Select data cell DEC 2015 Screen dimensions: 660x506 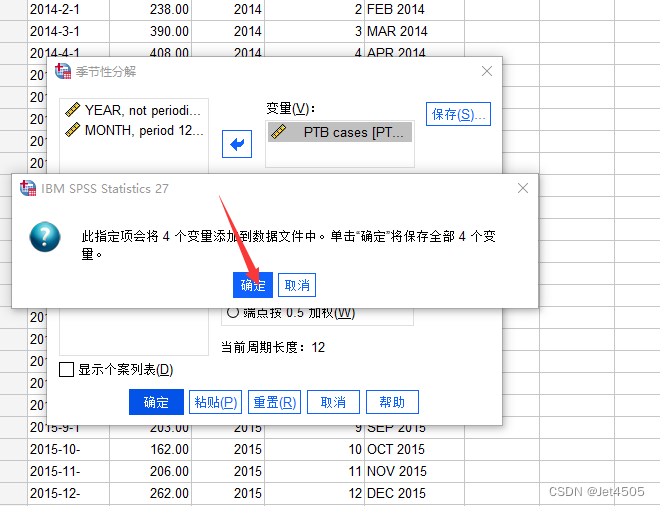pyautogui.click(x=415, y=493)
